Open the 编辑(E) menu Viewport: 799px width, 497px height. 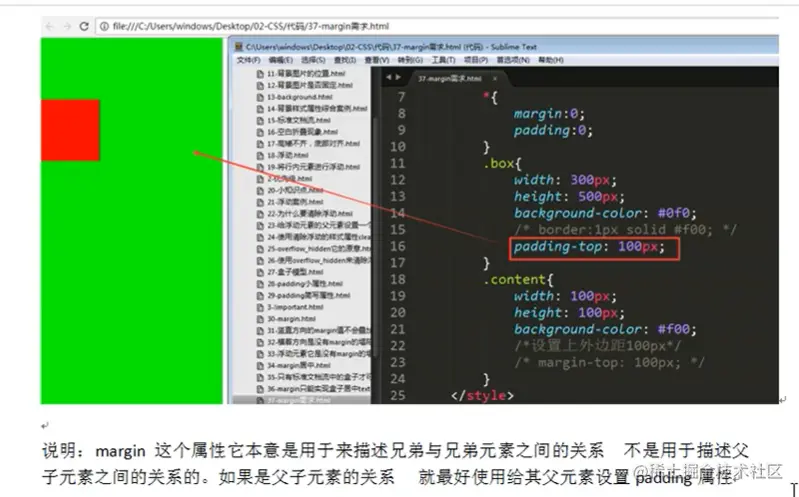coord(281,60)
